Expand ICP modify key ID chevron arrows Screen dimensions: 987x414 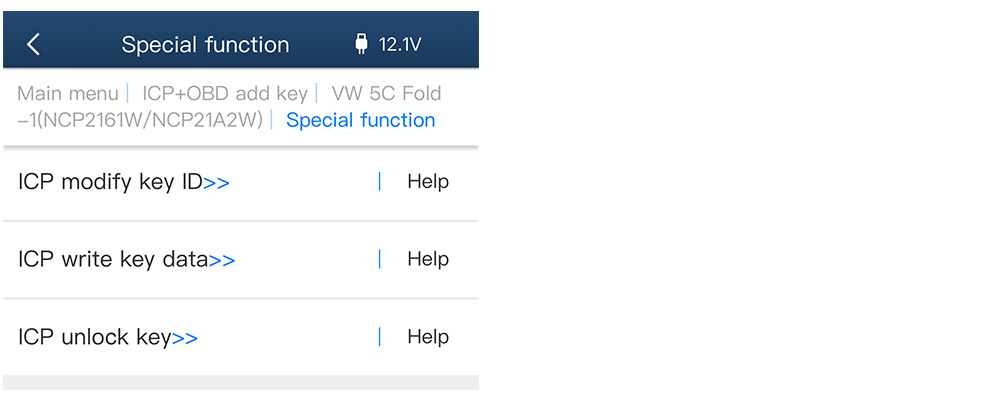pos(217,183)
